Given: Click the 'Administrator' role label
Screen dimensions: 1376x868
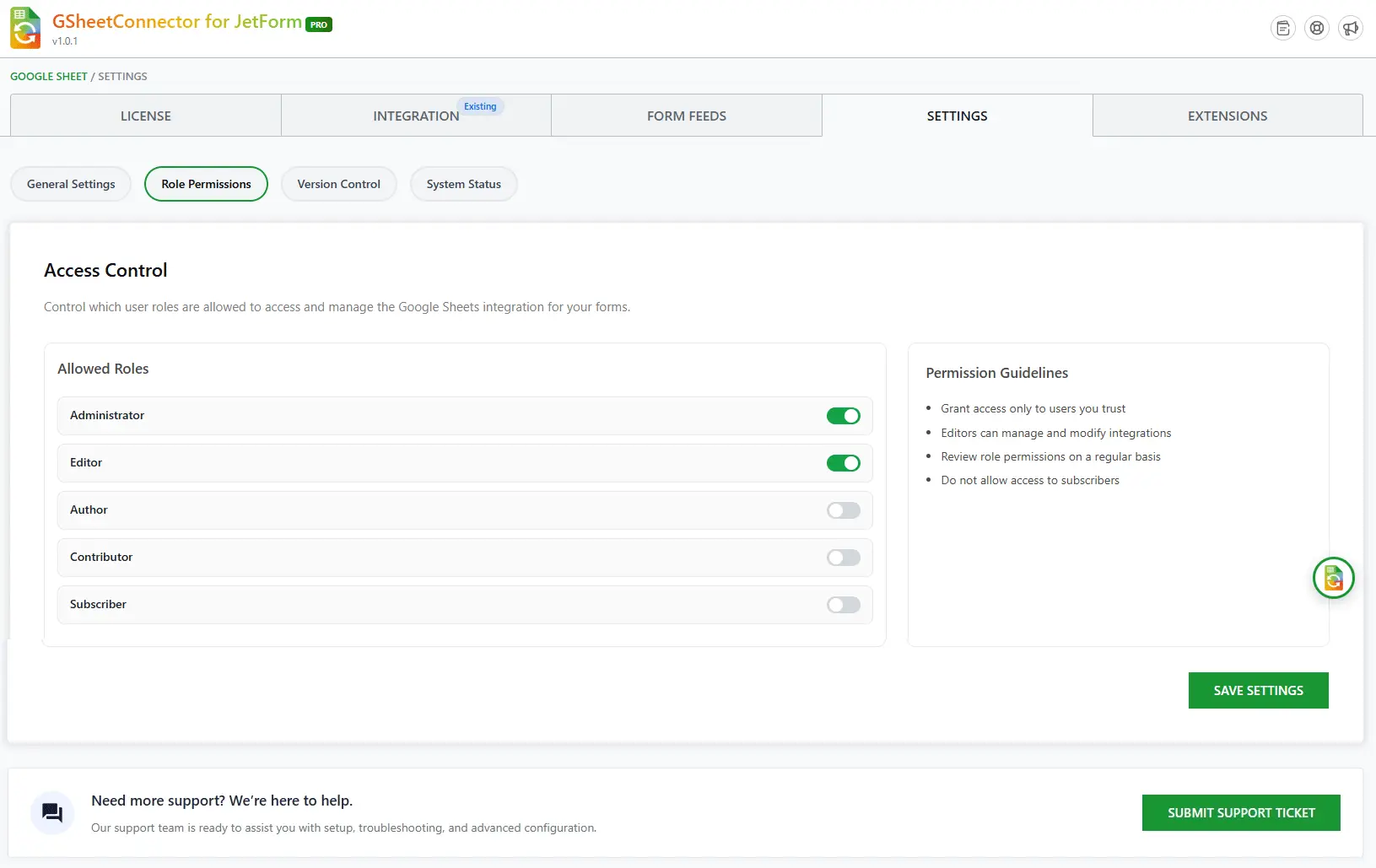Looking at the screenshot, I should [107, 415].
